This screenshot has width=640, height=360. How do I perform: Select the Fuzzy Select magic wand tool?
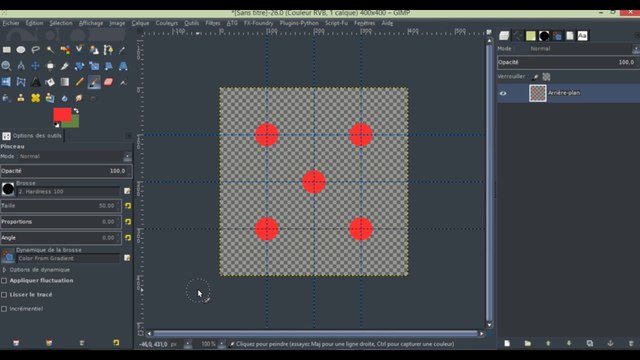point(50,50)
